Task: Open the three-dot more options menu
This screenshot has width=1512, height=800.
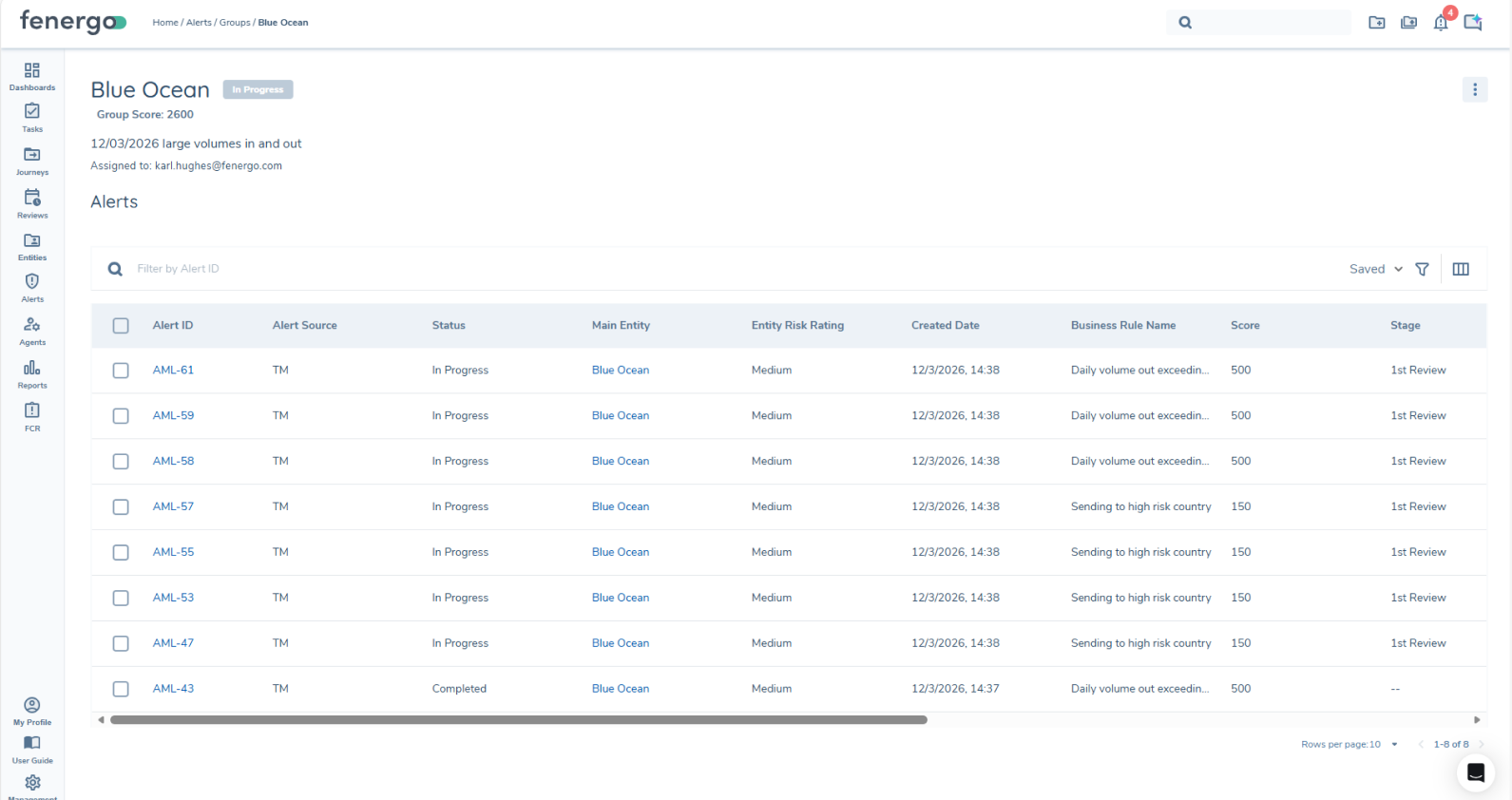Action: [1474, 89]
